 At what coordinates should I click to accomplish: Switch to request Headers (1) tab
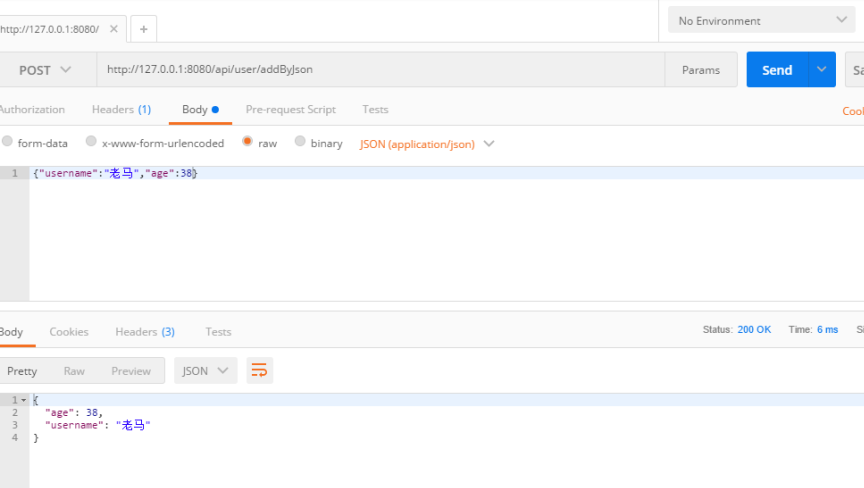(121, 110)
